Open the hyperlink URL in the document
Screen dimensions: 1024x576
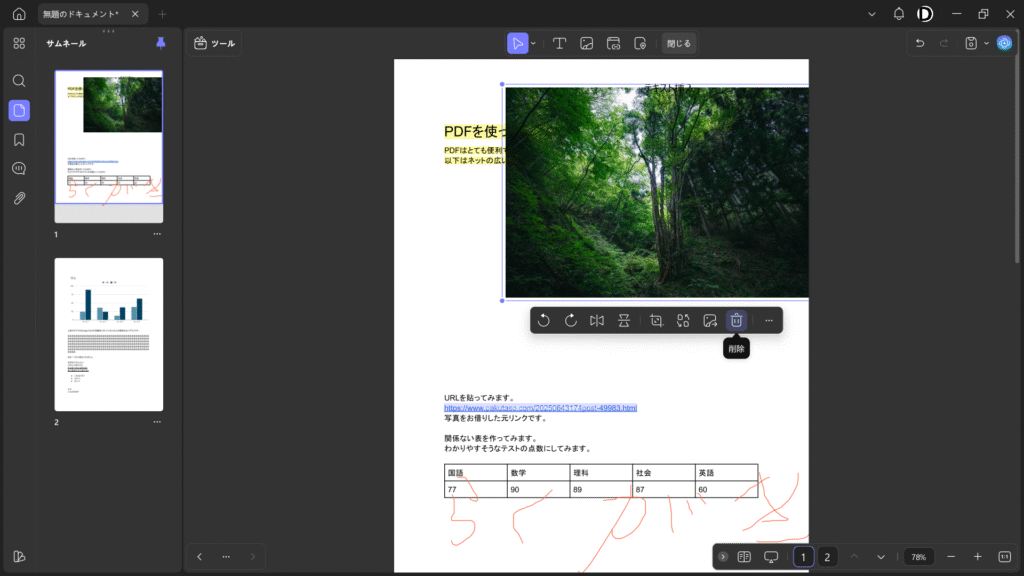[x=540, y=408]
